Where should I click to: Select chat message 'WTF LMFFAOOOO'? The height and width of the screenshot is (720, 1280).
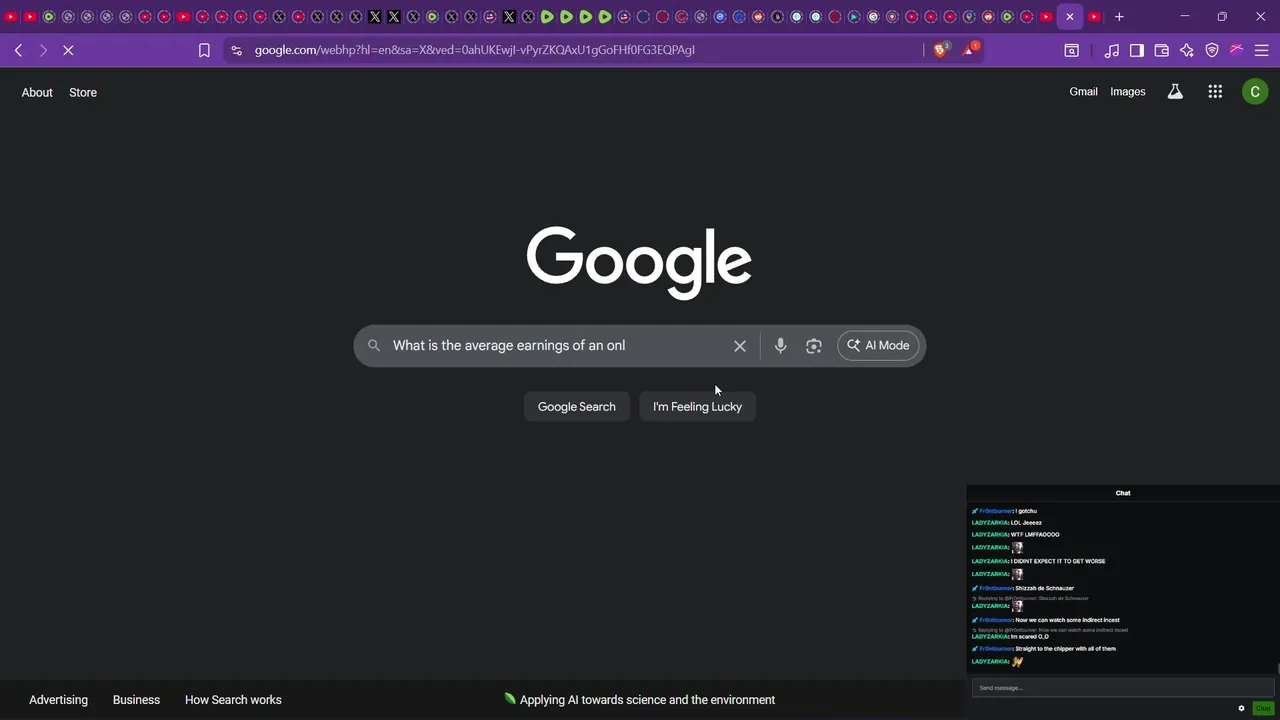point(1035,535)
